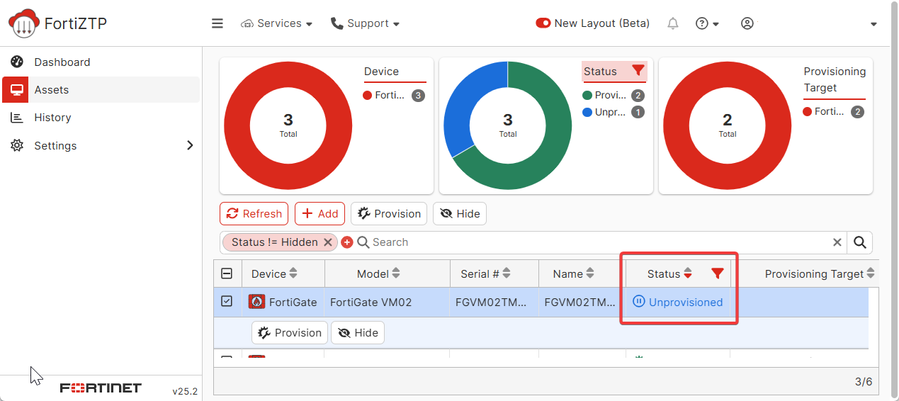The image size is (899, 401).
Task: Click the Refresh button
Action: click(x=254, y=214)
